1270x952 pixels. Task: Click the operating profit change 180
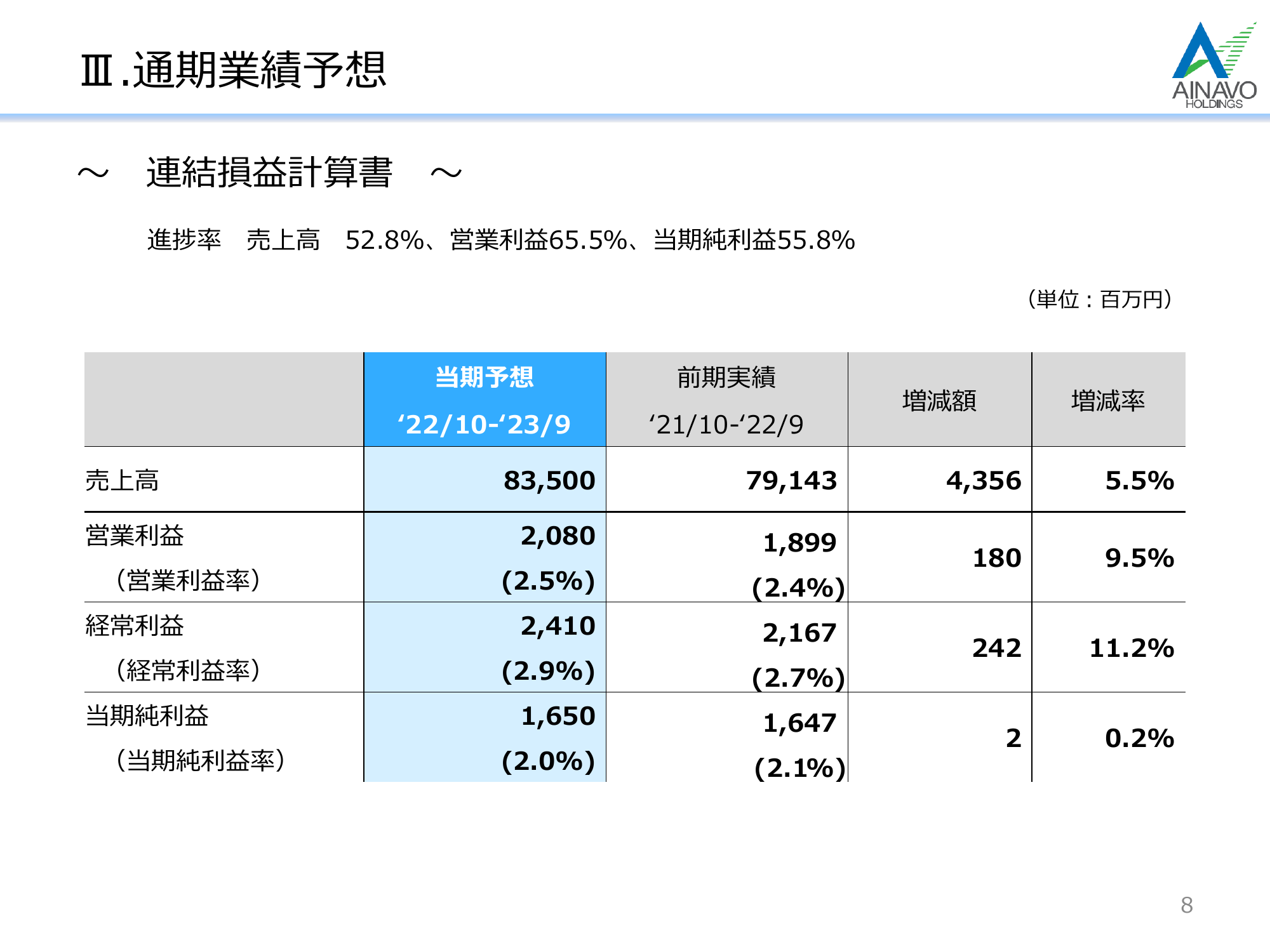[x=997, y=558]
